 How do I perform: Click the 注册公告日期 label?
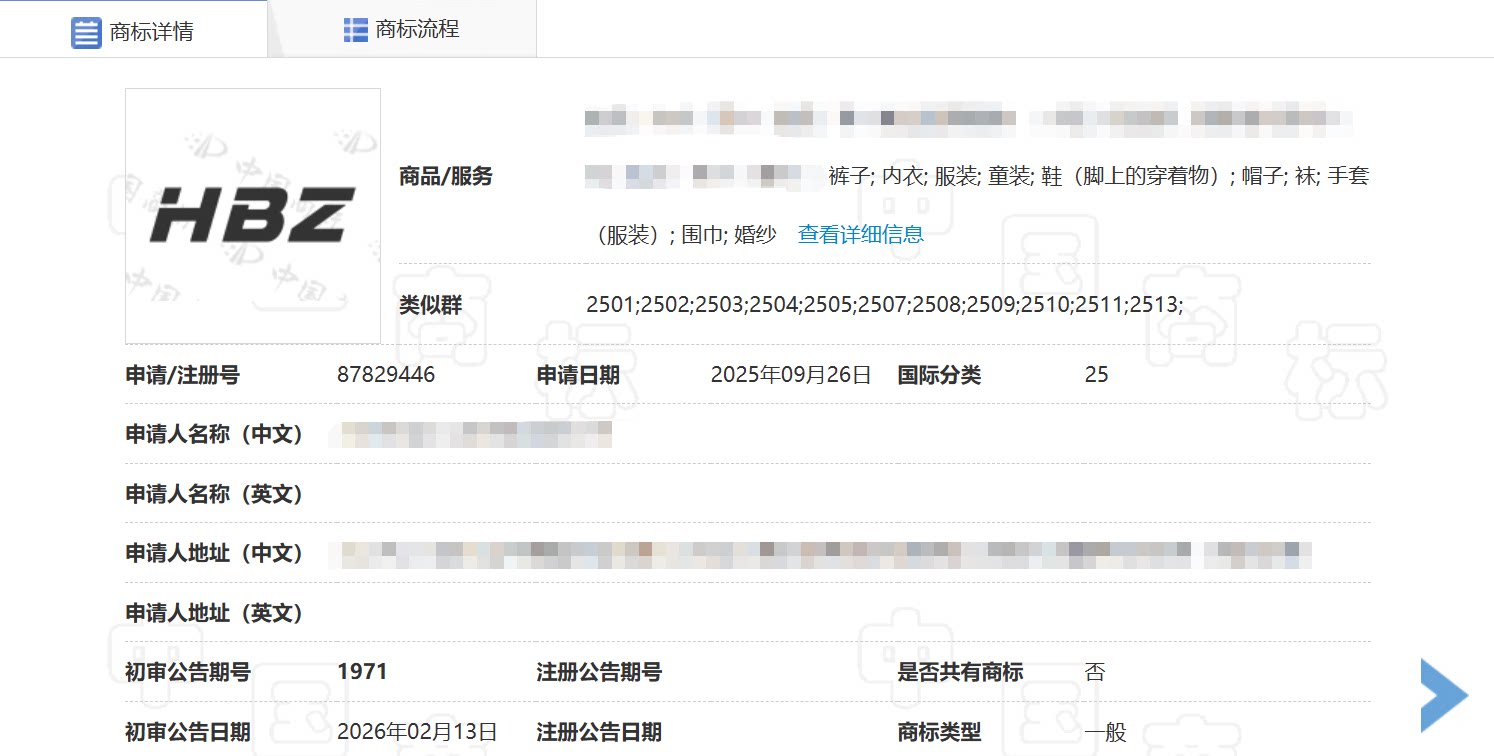[x=599, y=732]
